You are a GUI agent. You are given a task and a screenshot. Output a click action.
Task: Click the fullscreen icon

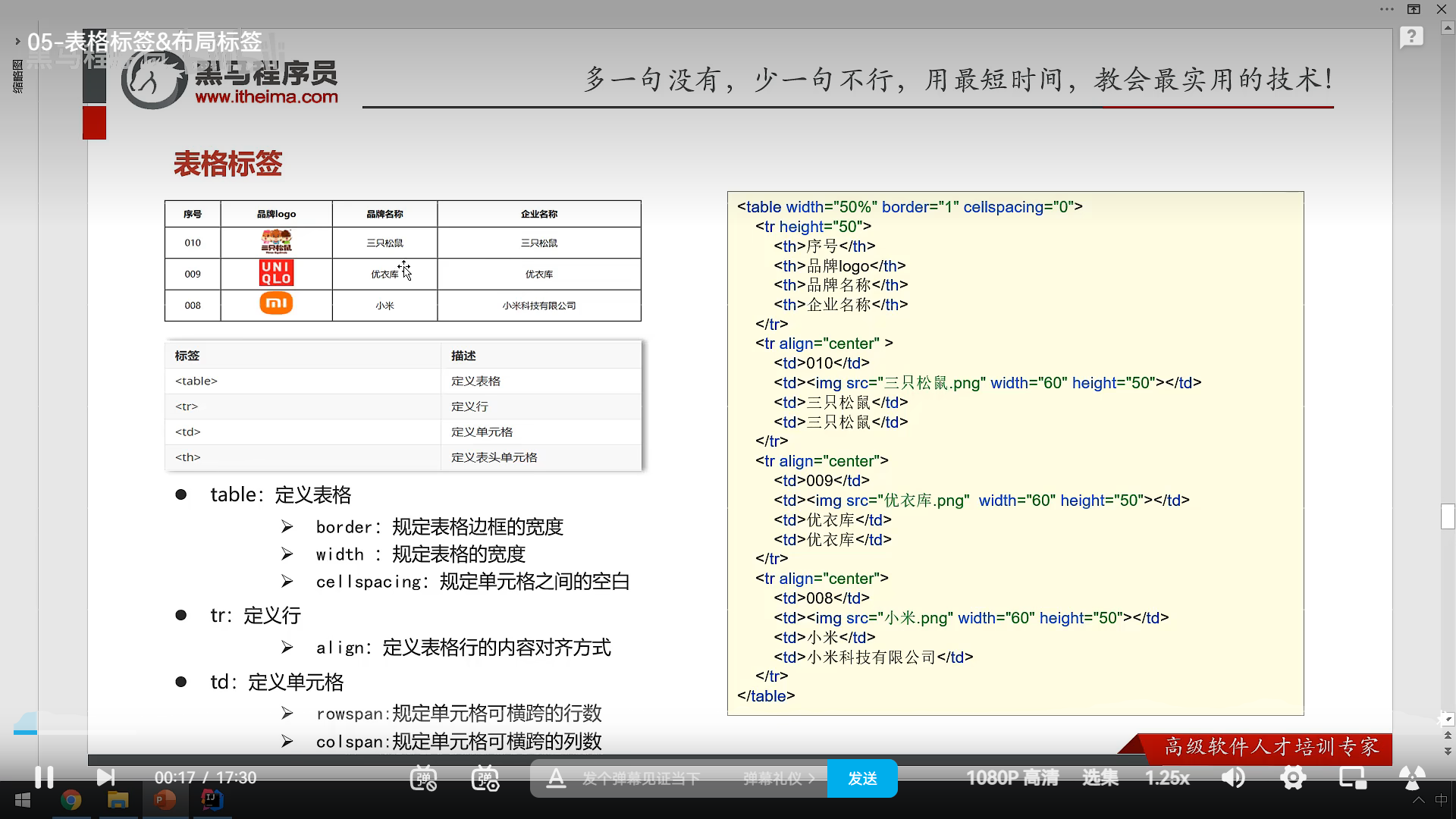coord(1411,778)
